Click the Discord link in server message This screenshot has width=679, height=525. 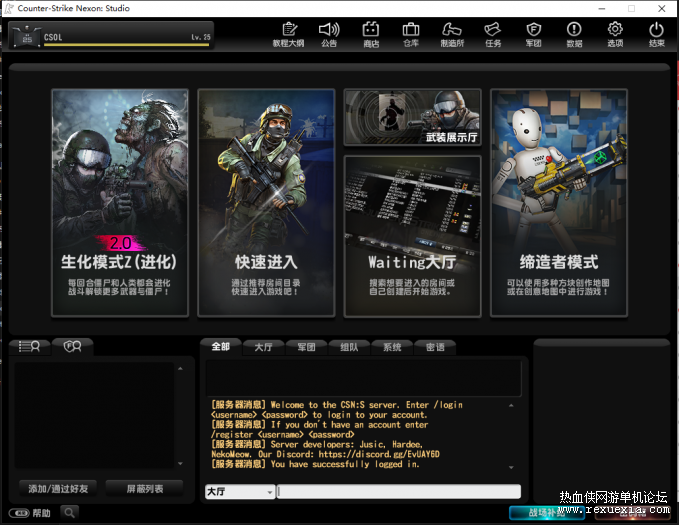(x=379, y=454)
